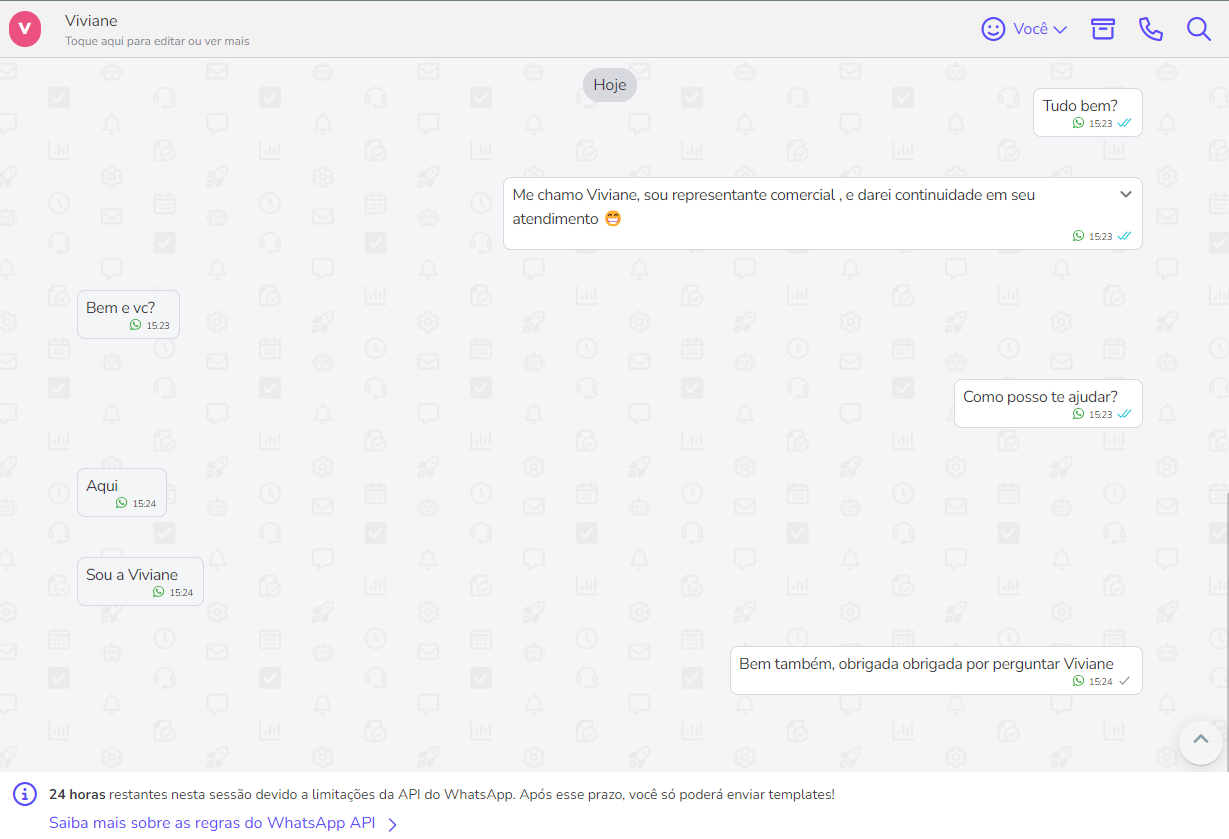
Task: Click "Toque aqui para editar ou ver mais"
Action: click(157, 41)
